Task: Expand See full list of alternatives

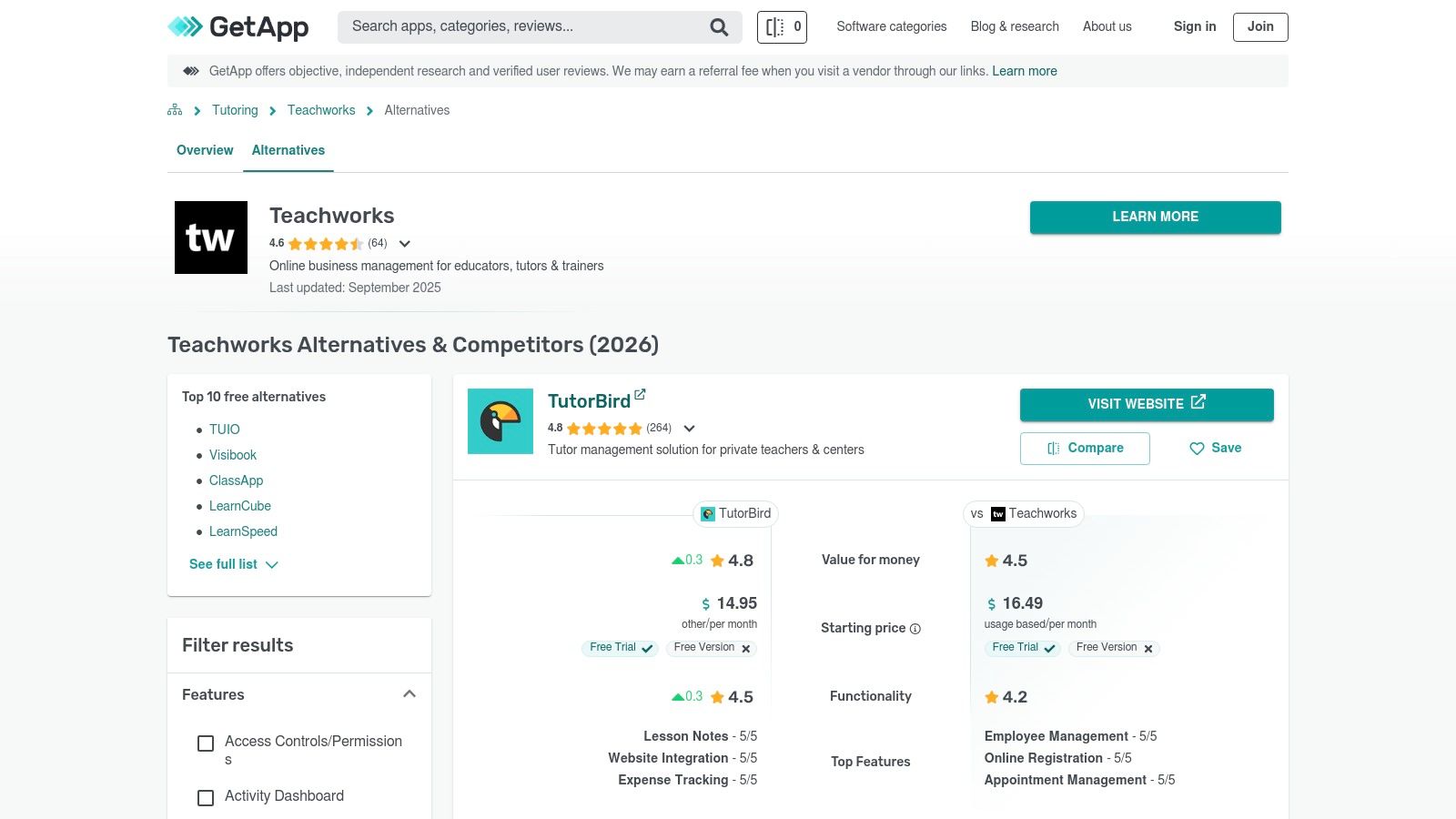Action: tap(233, 564)
